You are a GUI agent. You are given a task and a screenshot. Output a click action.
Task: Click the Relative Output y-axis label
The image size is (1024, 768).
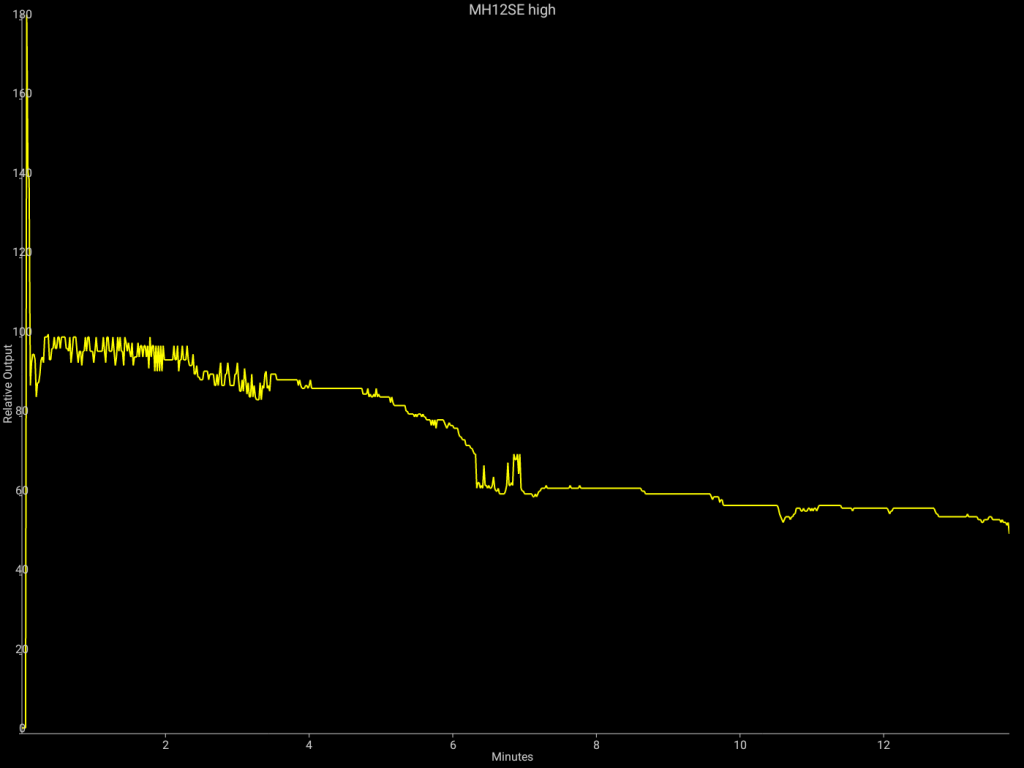pos(8,384)
